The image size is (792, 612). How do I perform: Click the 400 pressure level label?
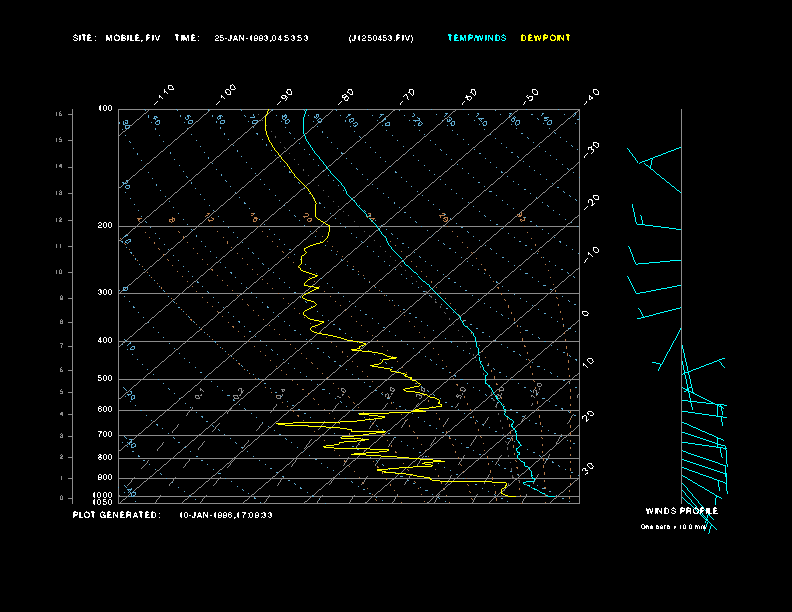click(x=105, y=340)
